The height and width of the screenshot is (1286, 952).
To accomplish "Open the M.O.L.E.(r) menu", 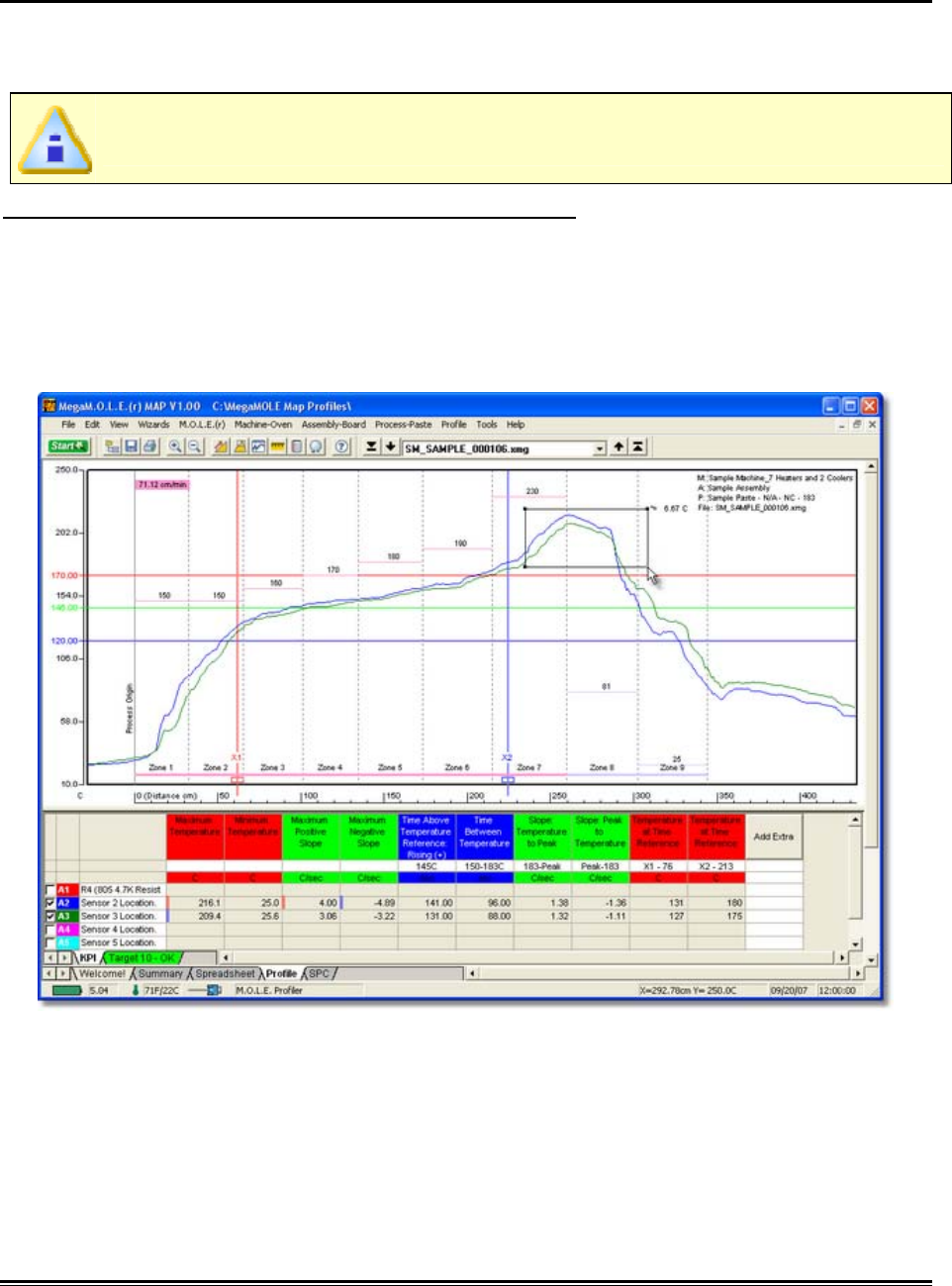I will click(202, 424).
